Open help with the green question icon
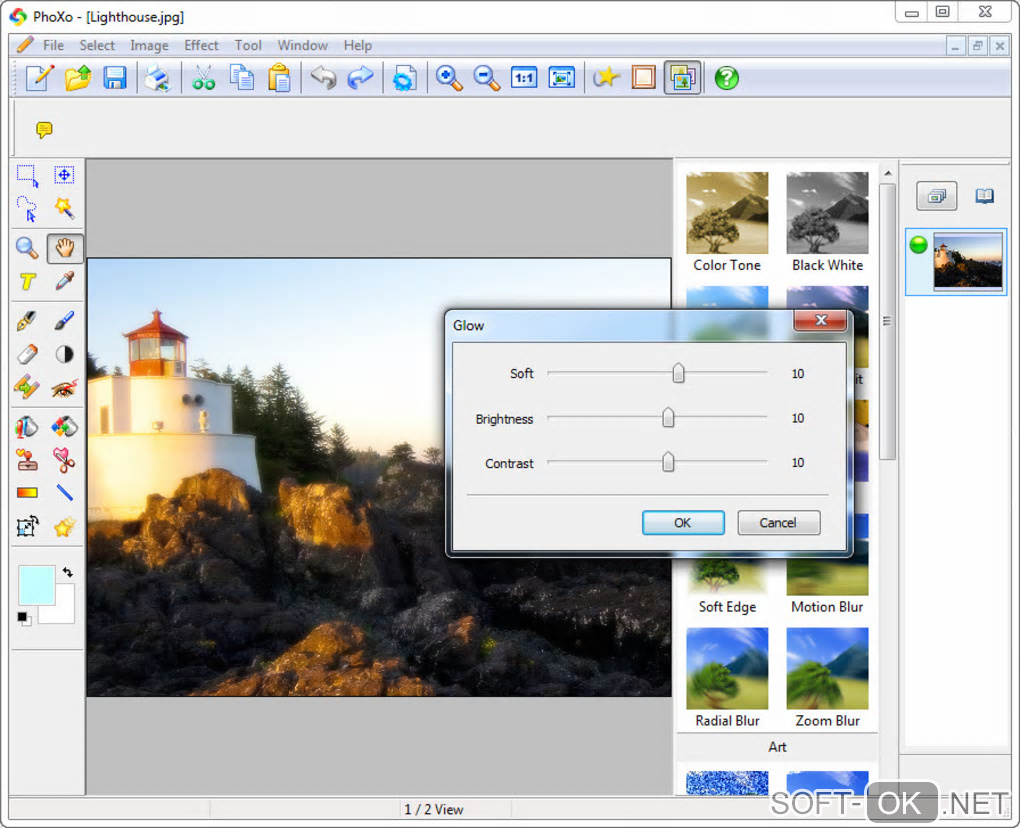The height and width of the screenshot is (828, 1020). click(x=727, y=78)
